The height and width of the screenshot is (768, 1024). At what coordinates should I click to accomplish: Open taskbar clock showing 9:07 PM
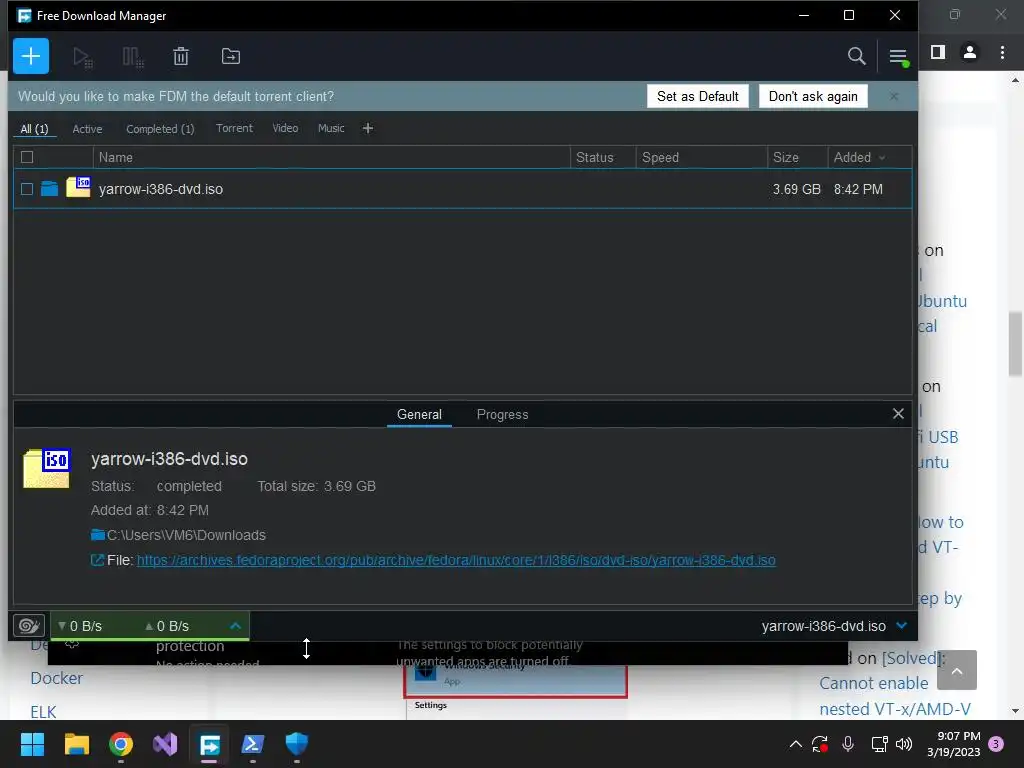click(x=953, y=744)
